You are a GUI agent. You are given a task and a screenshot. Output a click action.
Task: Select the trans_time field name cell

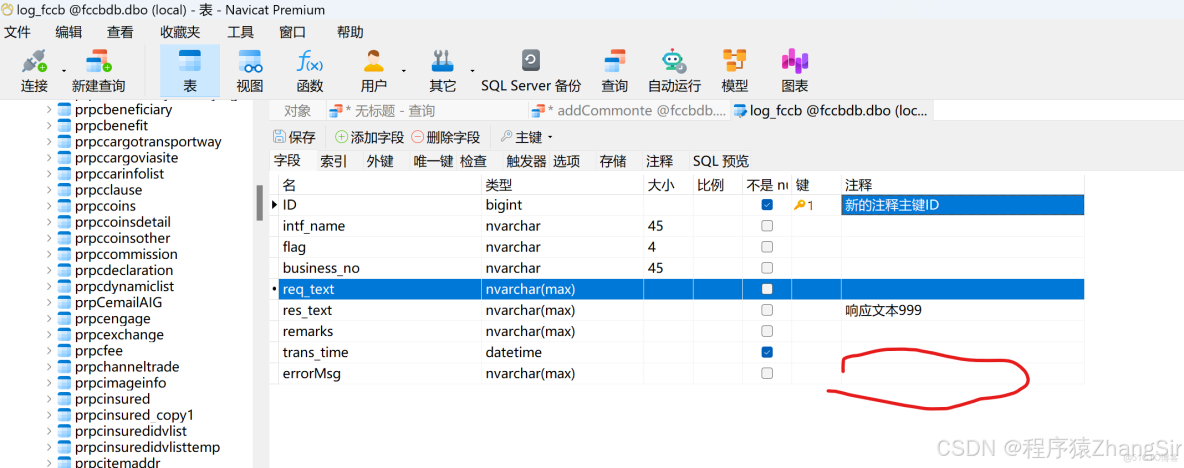(380, 353)
